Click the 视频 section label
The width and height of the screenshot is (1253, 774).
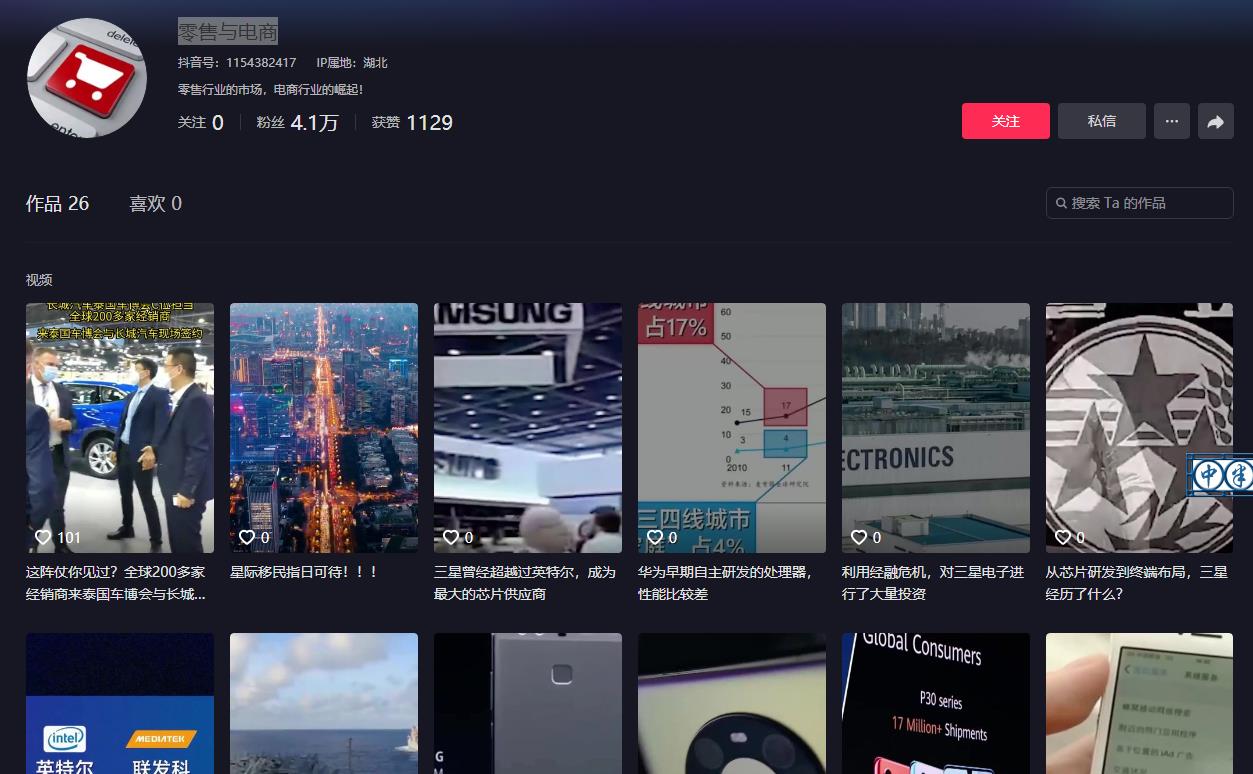tap(39, 280)
